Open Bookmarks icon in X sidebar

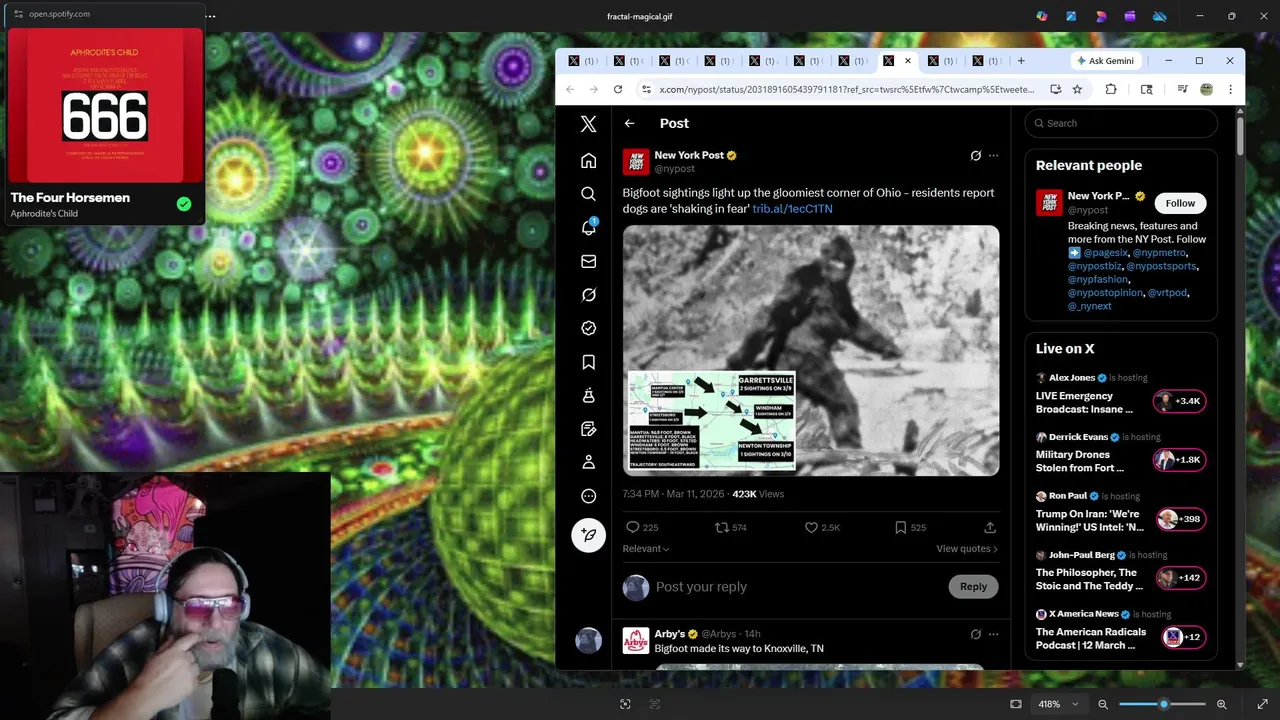588,362
